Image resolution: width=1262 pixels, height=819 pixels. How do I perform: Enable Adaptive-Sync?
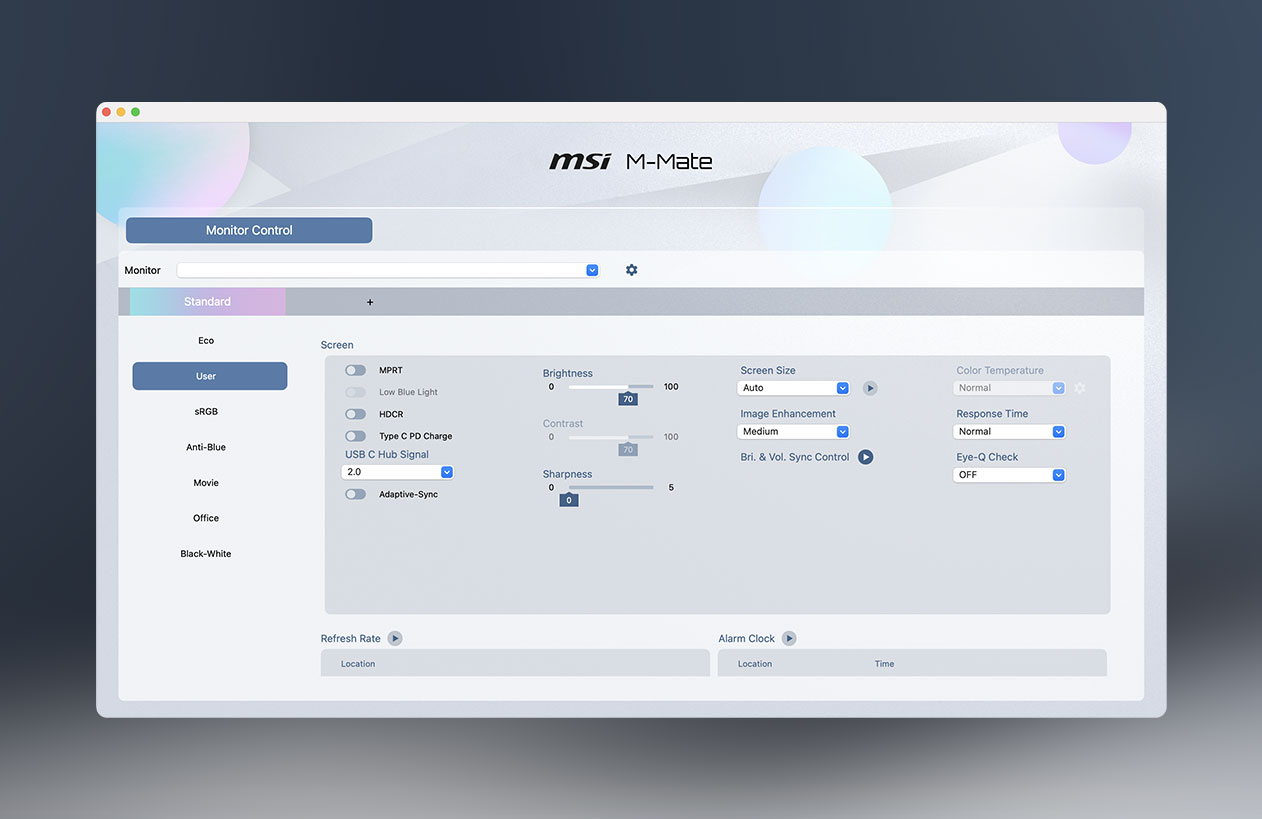[x=355, y=493]
